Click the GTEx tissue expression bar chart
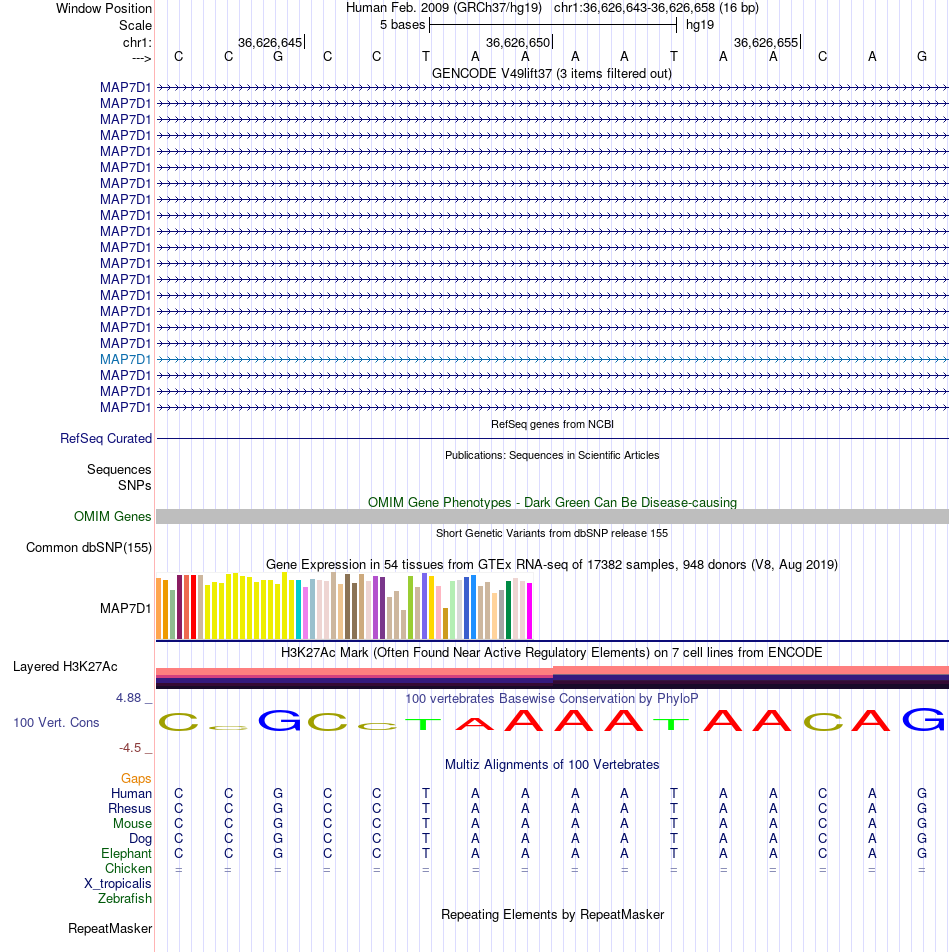 (344, 606)
